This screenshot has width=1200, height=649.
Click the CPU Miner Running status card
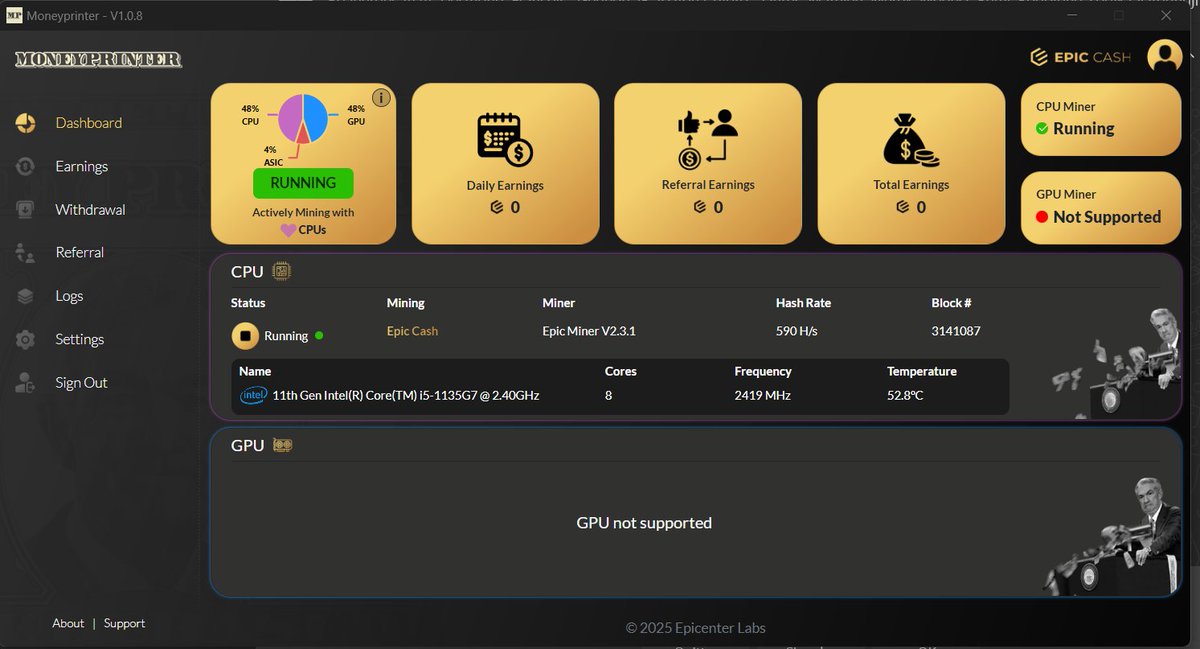point(1101,119)
